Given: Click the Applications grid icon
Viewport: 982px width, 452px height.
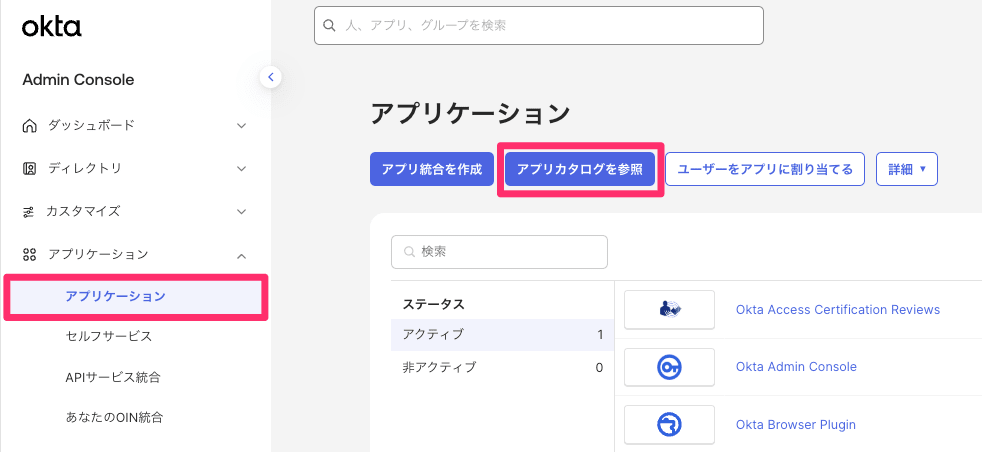Looking at the screenshot, I should click(30, 254).
